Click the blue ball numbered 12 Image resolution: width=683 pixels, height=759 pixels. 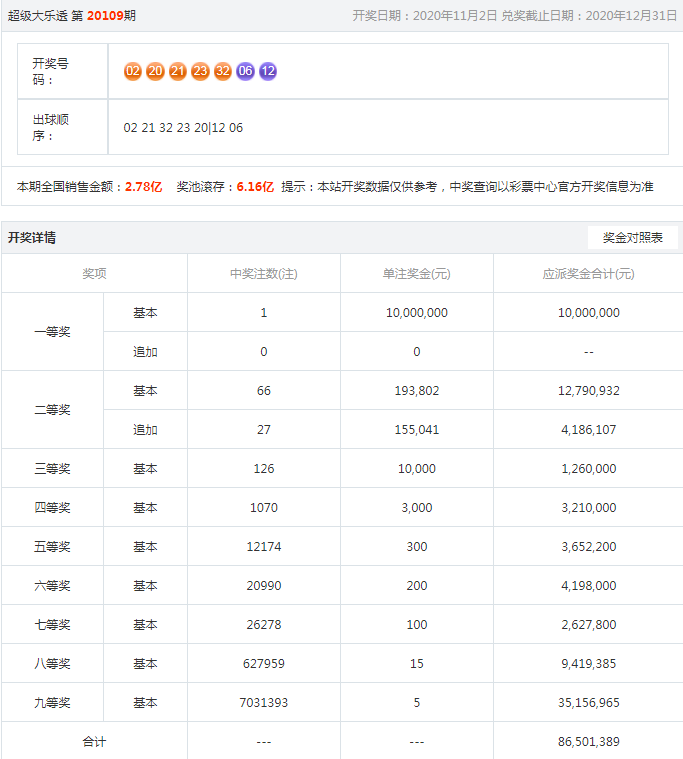pyautogui.click(x=268, y=71)
